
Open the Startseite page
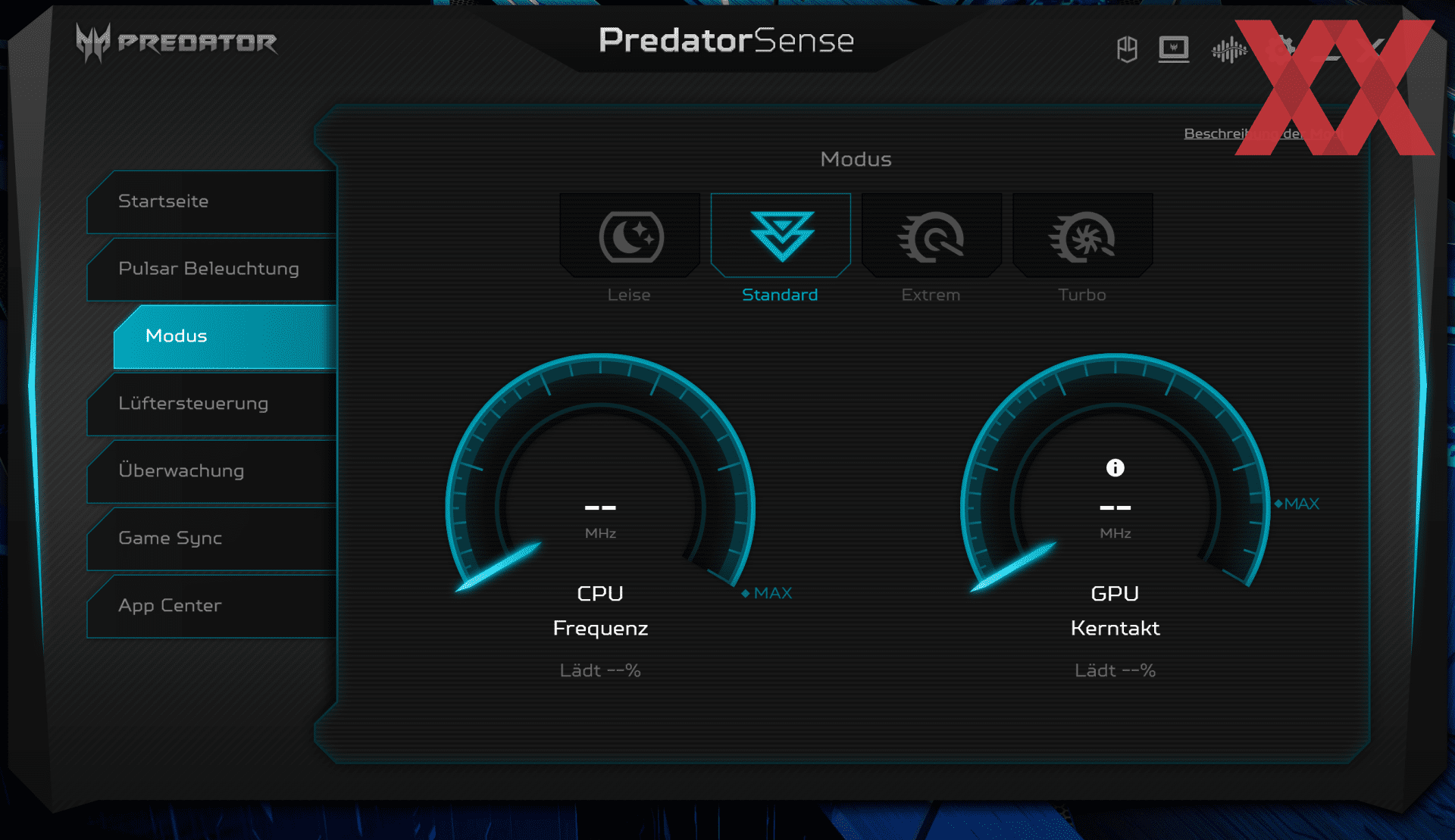pyautogui.click(x=212, y=201)
